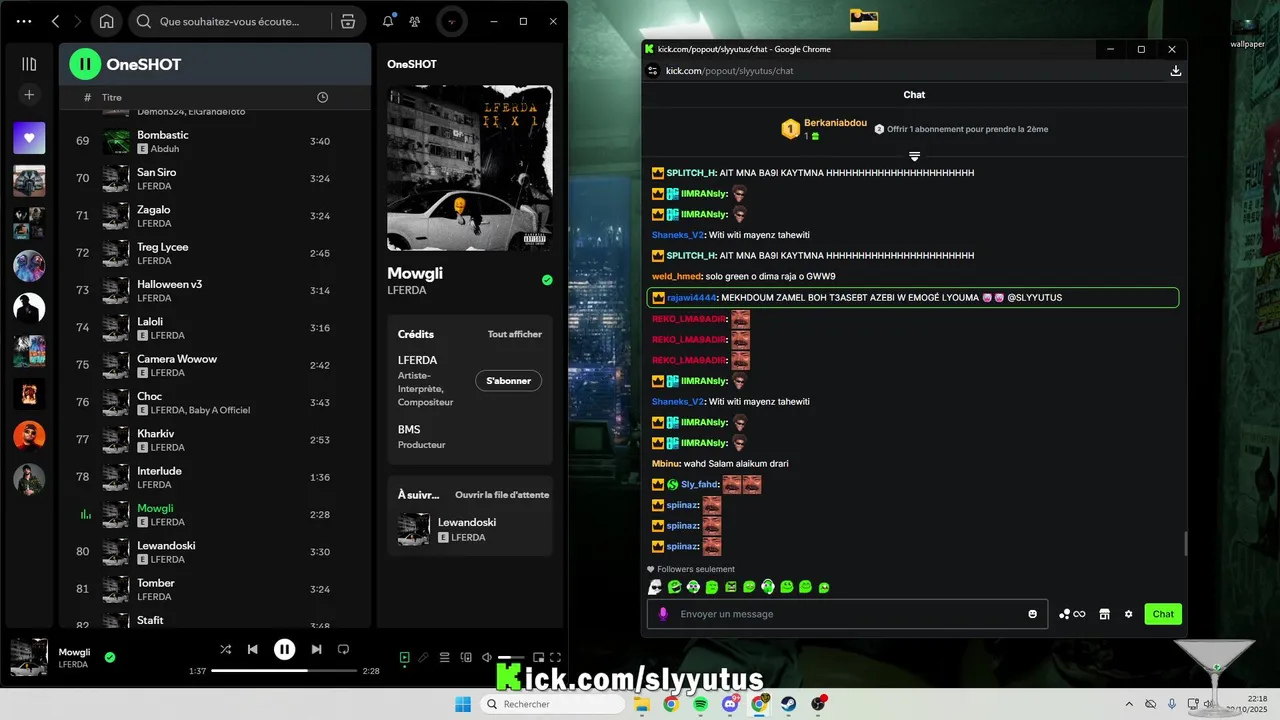This screenshot has height=720, width=1280.
Task: Open the miniplayer
Action: tap(539, 657)
